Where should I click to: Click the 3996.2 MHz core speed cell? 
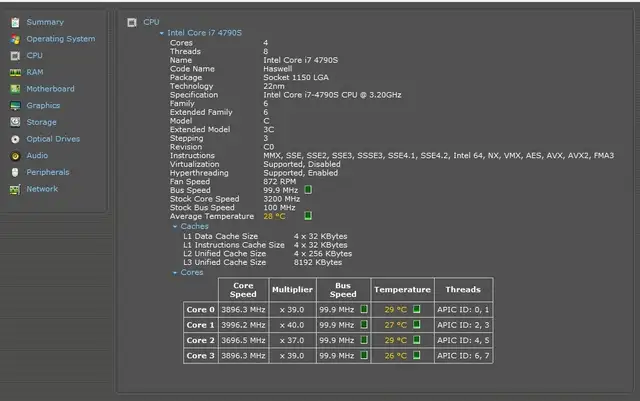pos(243,325)
